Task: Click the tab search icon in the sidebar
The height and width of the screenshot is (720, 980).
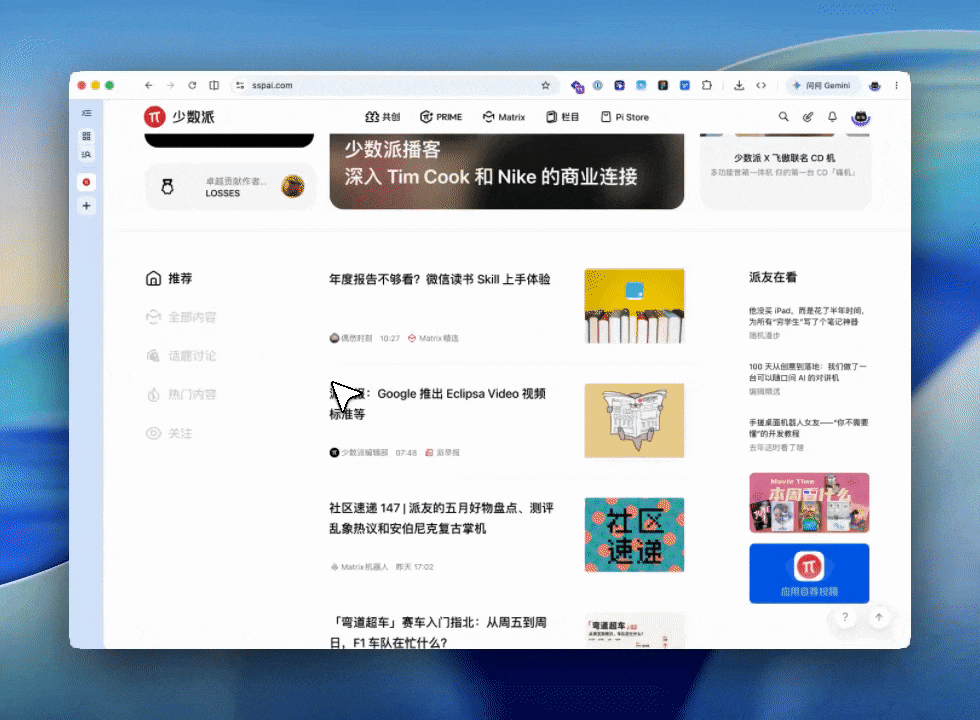Action: click(x=86, y=154)
